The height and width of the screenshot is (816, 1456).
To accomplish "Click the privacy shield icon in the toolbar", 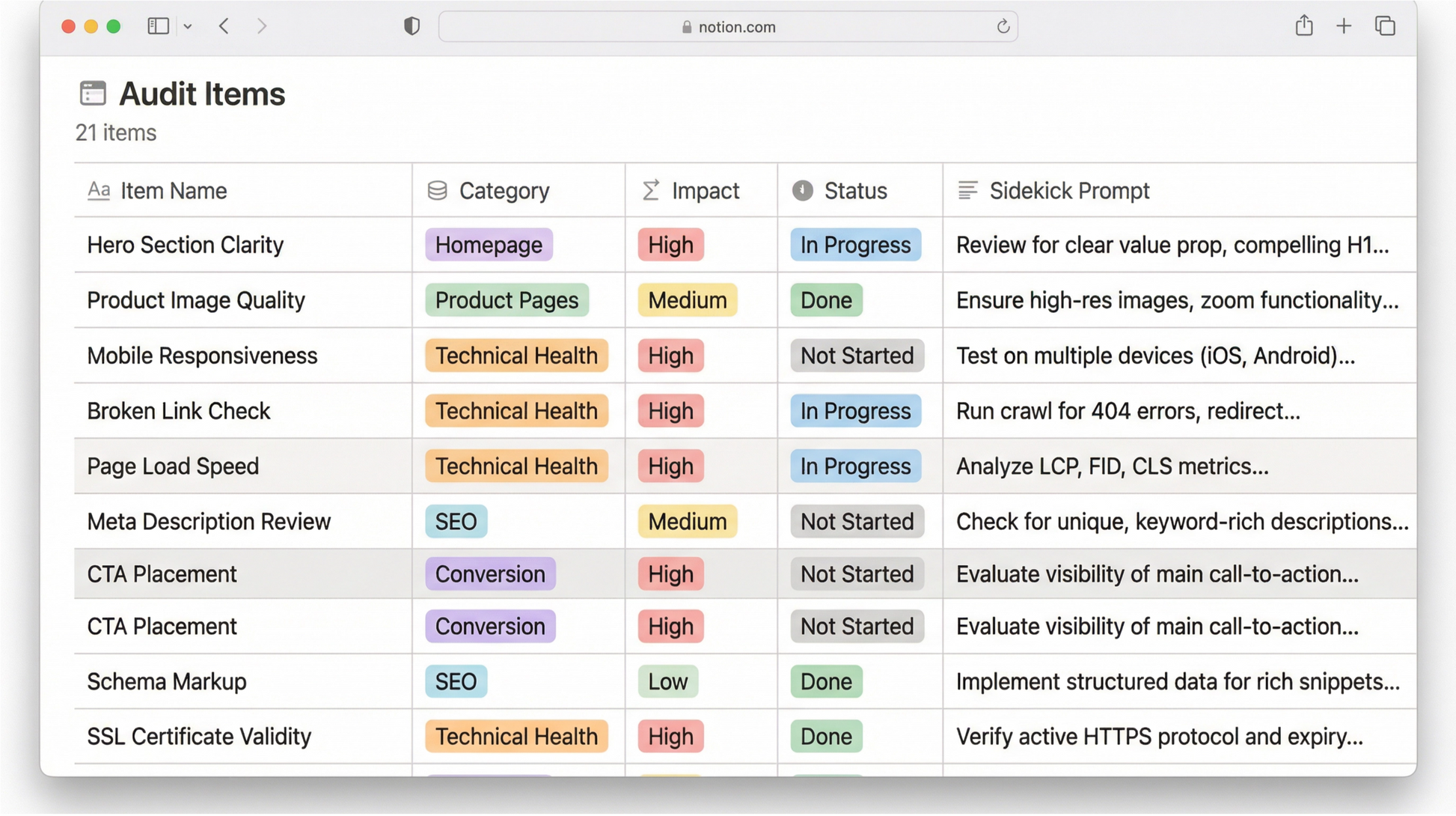I will [411, 25].
